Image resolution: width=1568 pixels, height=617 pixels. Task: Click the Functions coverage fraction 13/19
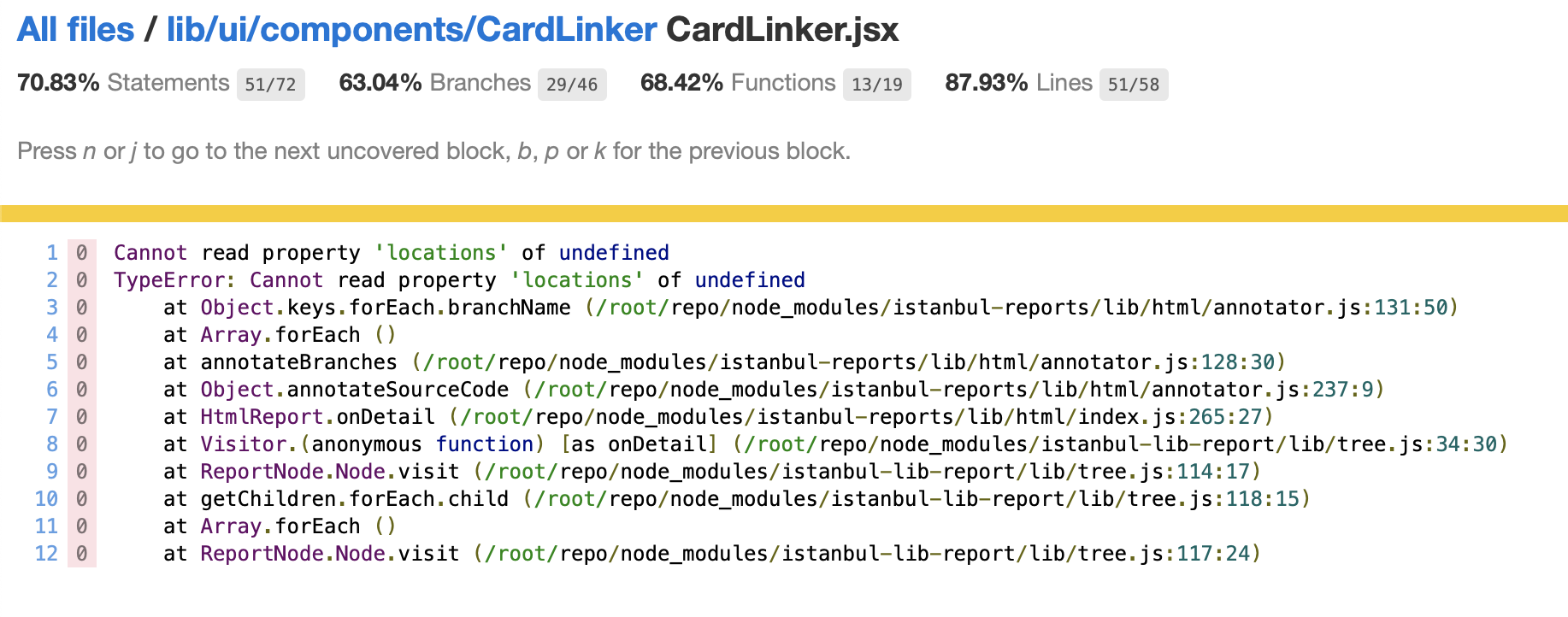877,85
